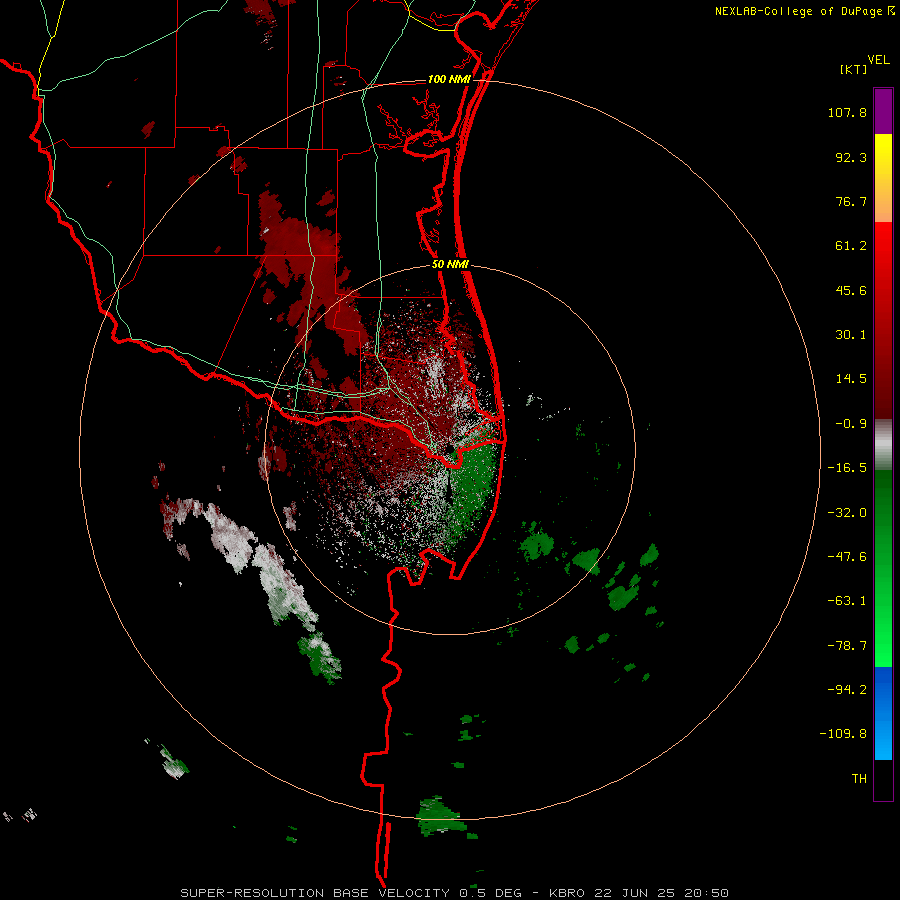This screenshot has height=900, width=900.
Task: Click the -16.5 legend value
Action: pos(847,468)
